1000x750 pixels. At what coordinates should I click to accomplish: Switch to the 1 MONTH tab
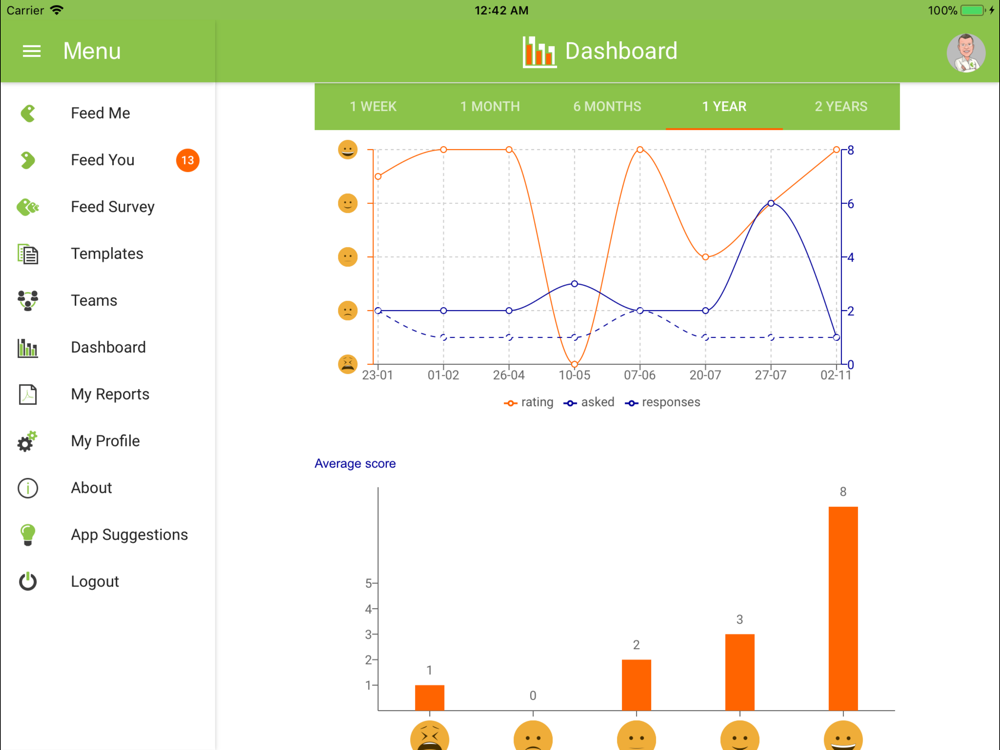[490, 107]
